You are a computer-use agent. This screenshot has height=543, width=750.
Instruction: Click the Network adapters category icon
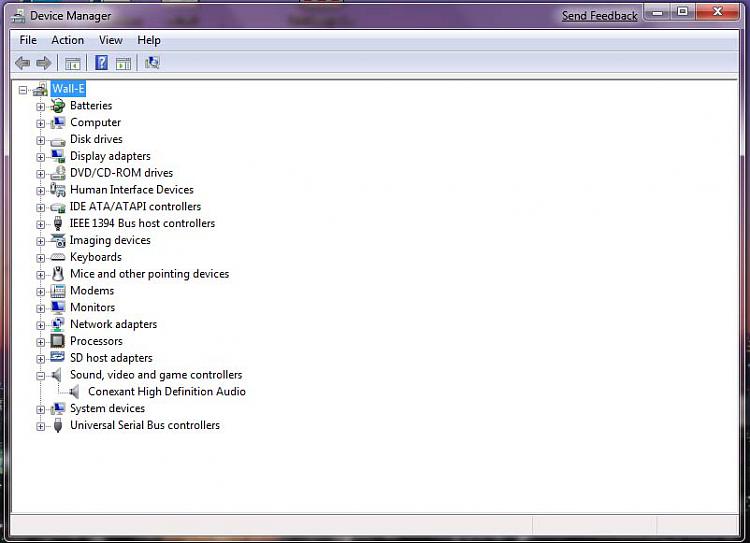coord(58,324)
